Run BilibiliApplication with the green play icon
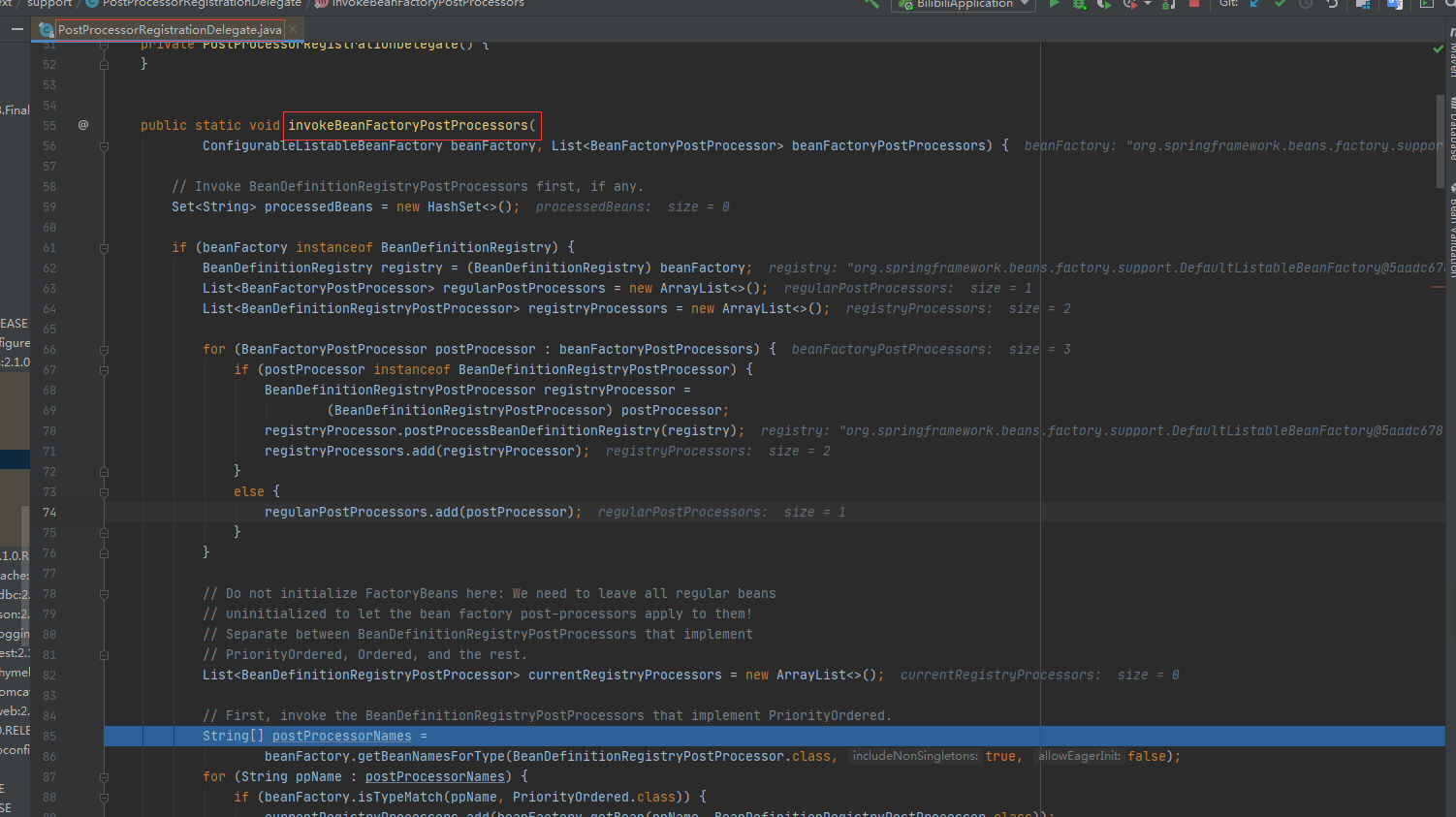The image size is (1456, 817). 1054,4
